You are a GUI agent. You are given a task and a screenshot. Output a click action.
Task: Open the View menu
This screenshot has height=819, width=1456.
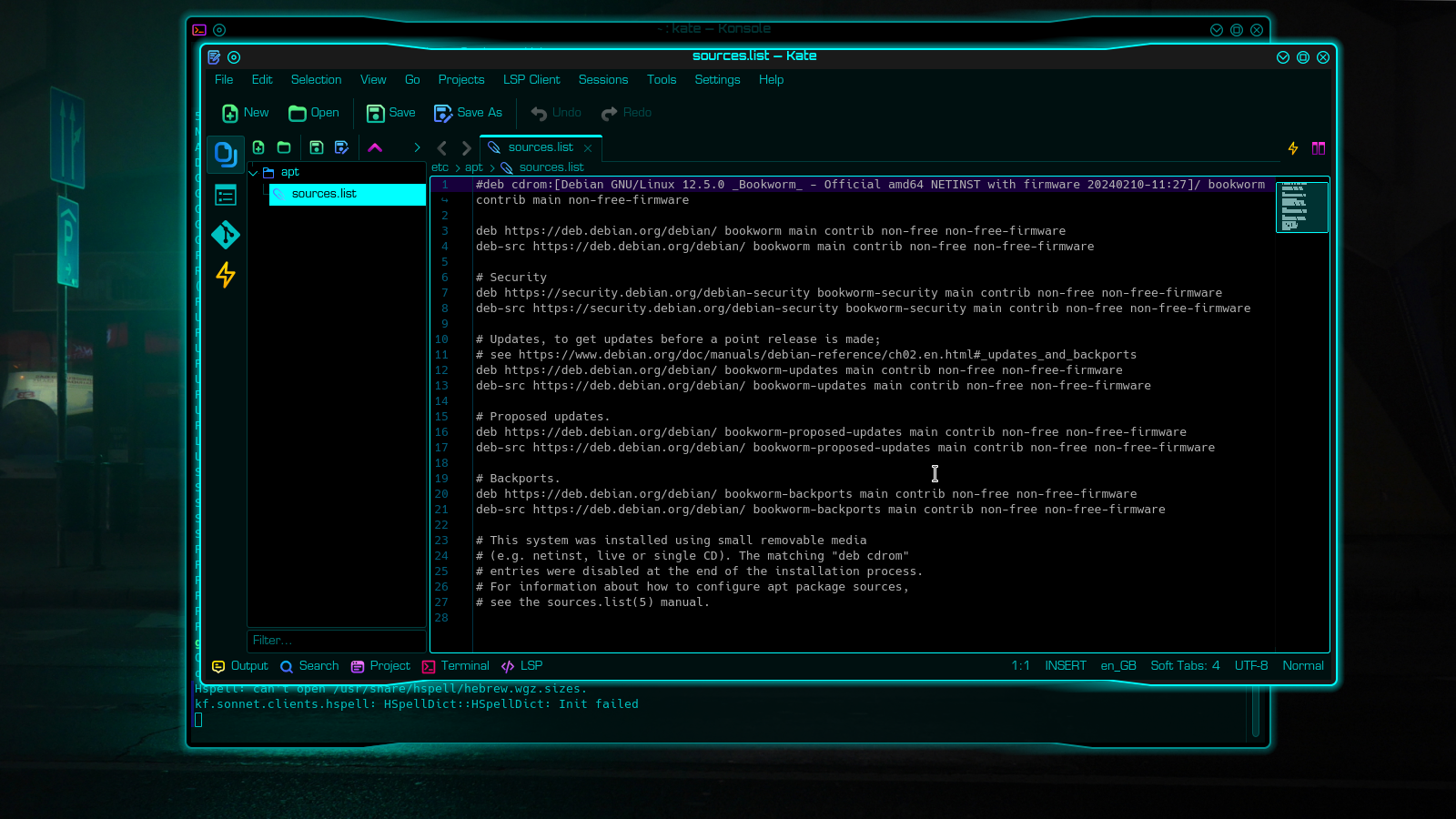(x=373, y=80)
